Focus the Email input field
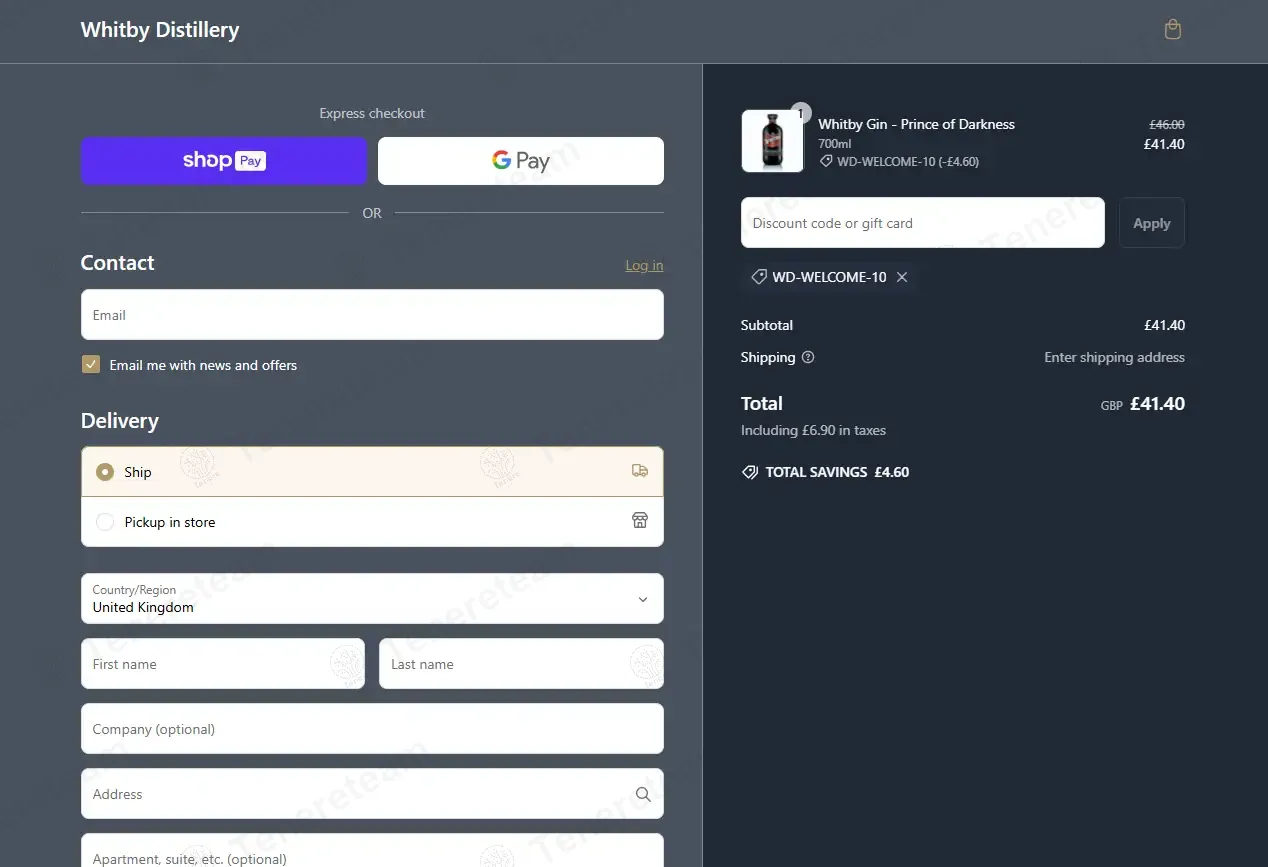 coord(372,315)
